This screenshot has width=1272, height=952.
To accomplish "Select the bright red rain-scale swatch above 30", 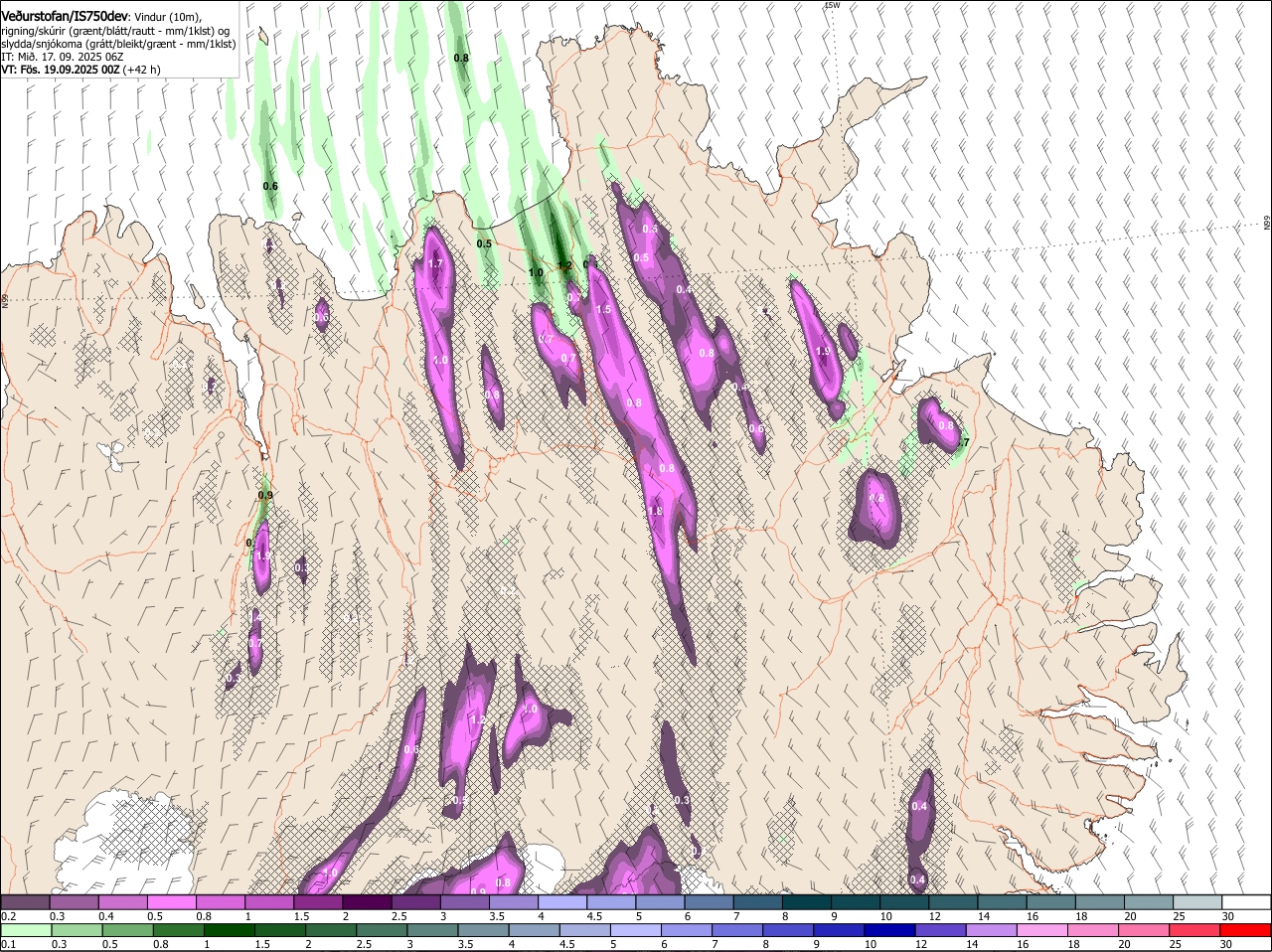I will pyautogui.click(x=1246, y=930).
